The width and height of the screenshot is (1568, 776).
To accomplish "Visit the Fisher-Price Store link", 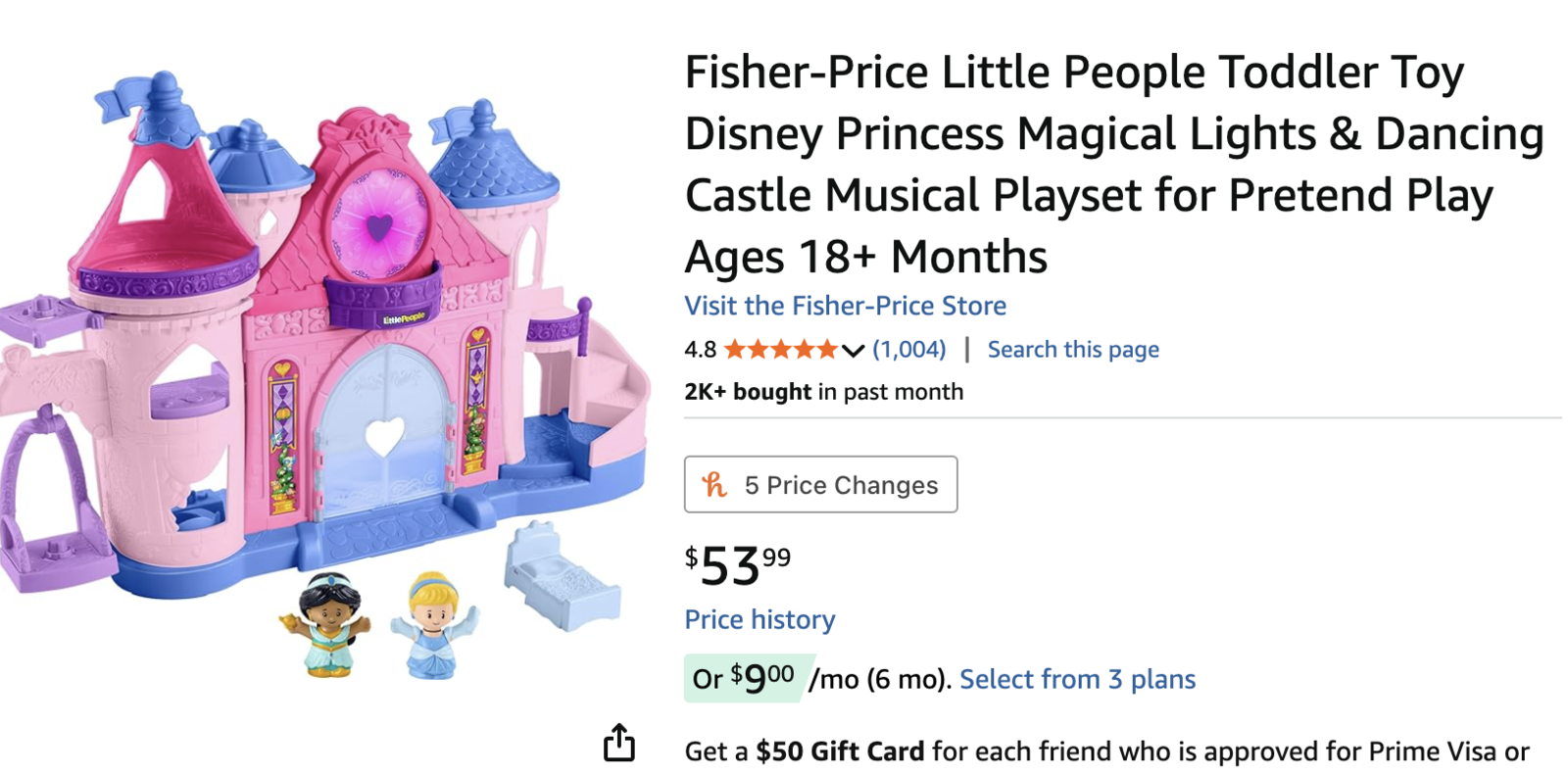I will pyautogui.click(x=845, y=306).
